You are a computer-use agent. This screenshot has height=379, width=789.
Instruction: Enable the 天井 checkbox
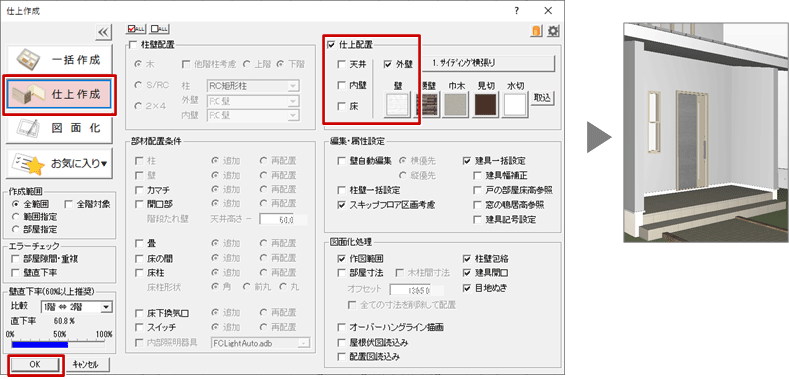click(342, 64)
